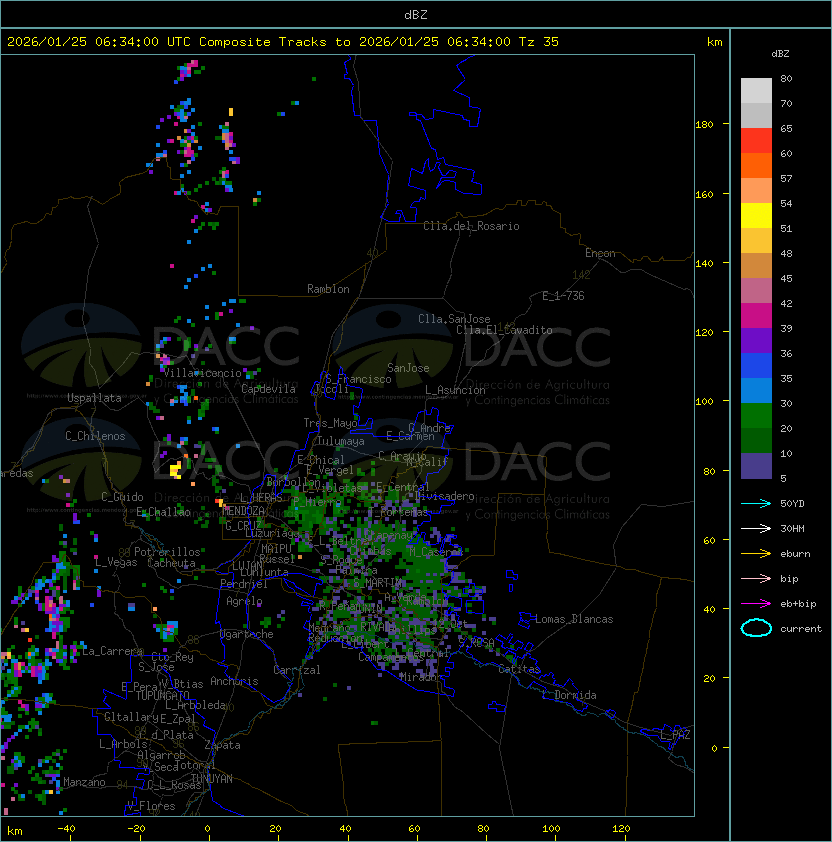This screenshot has width=832, height=842.
Task: Click the 'Uspallata' map label
Action: tap(94, 398)
